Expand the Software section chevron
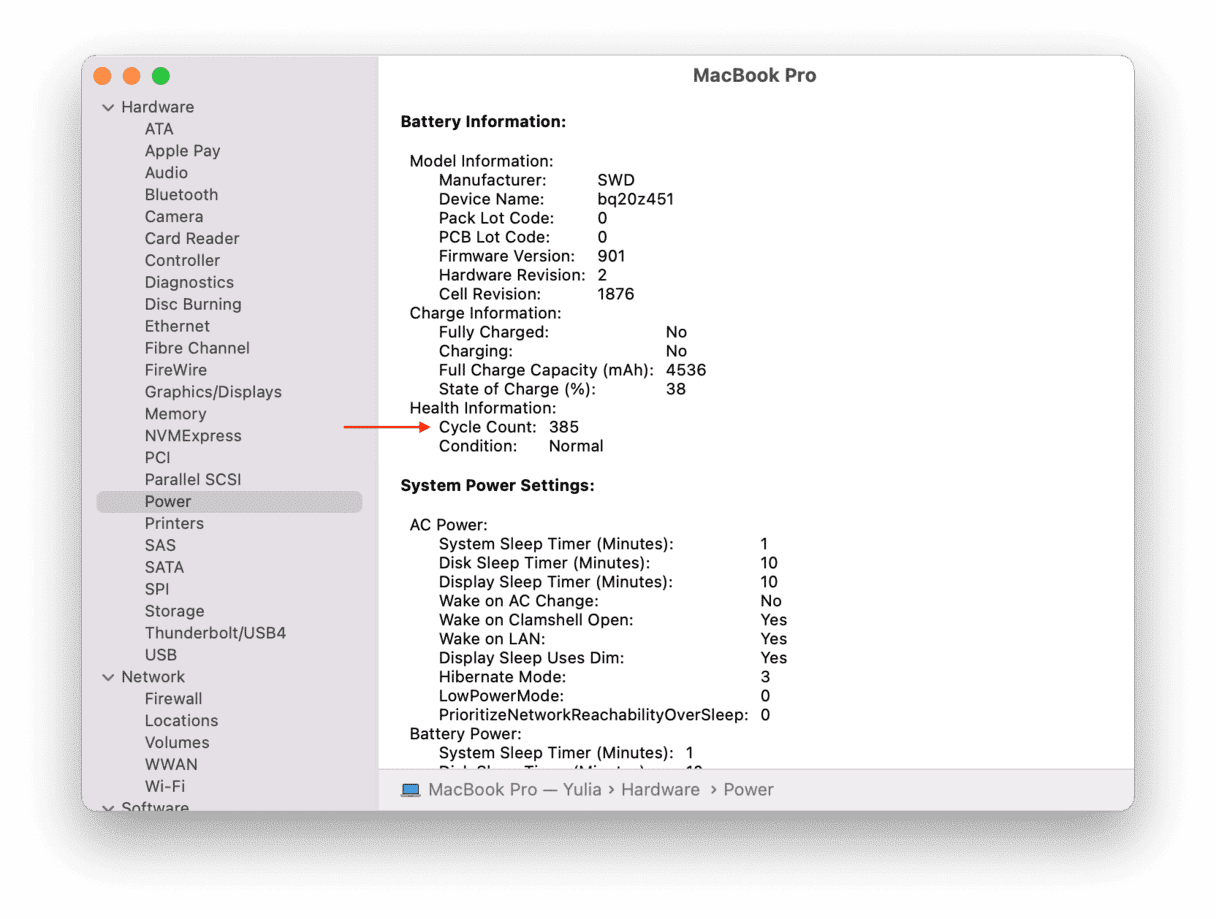Image resolution: width=1216 pixels, height=919 pixels. coord(108,807)
